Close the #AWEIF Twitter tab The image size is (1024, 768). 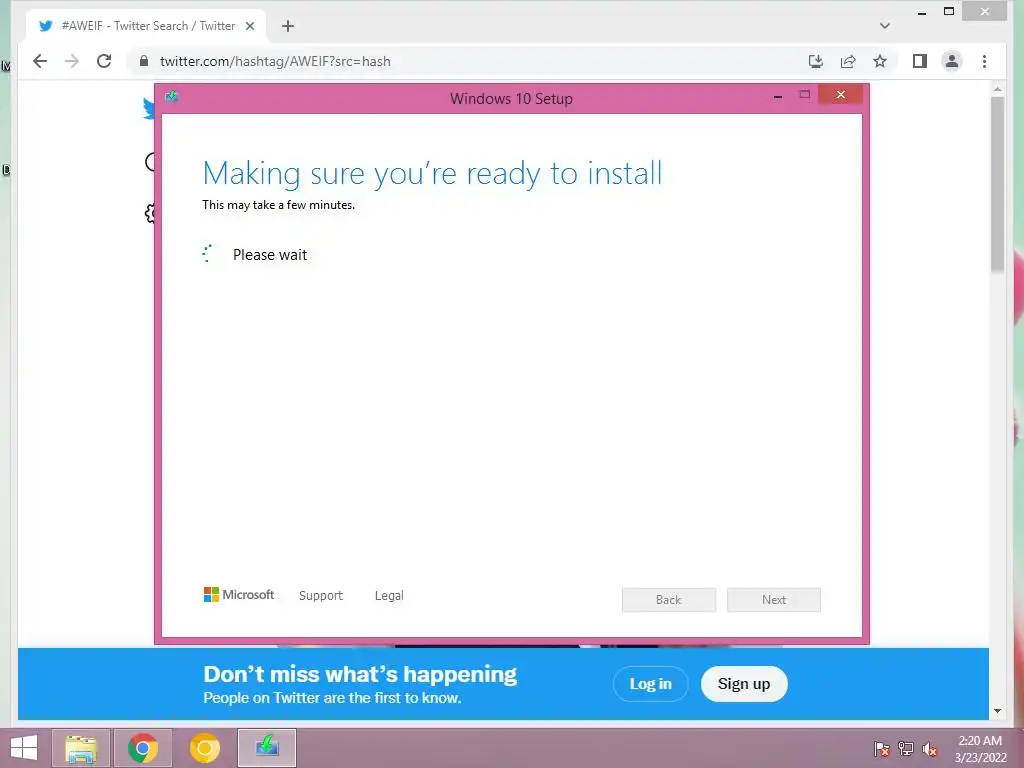(x=249, y=26)
